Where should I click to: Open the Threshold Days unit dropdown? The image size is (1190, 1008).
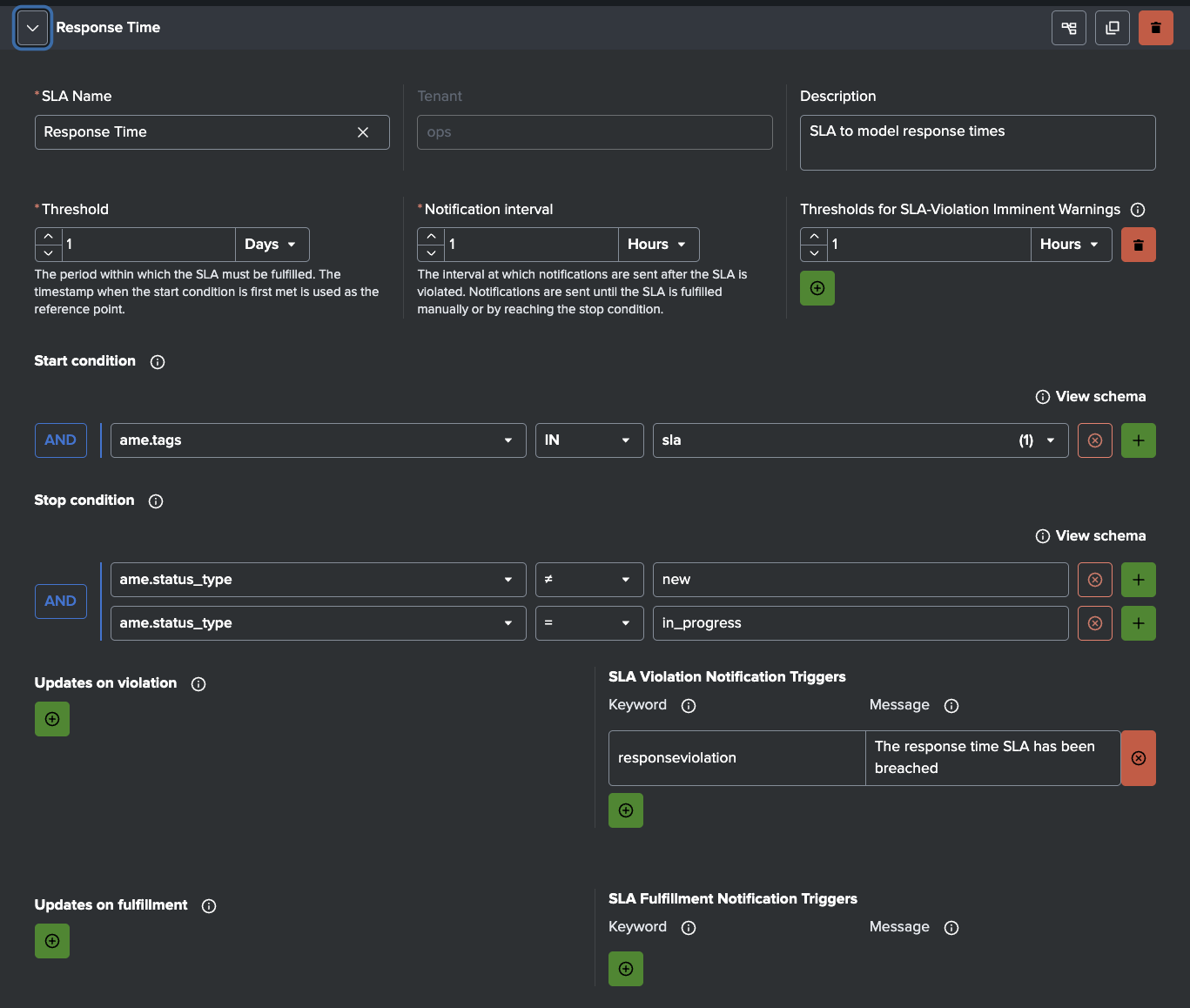[272, 245]
